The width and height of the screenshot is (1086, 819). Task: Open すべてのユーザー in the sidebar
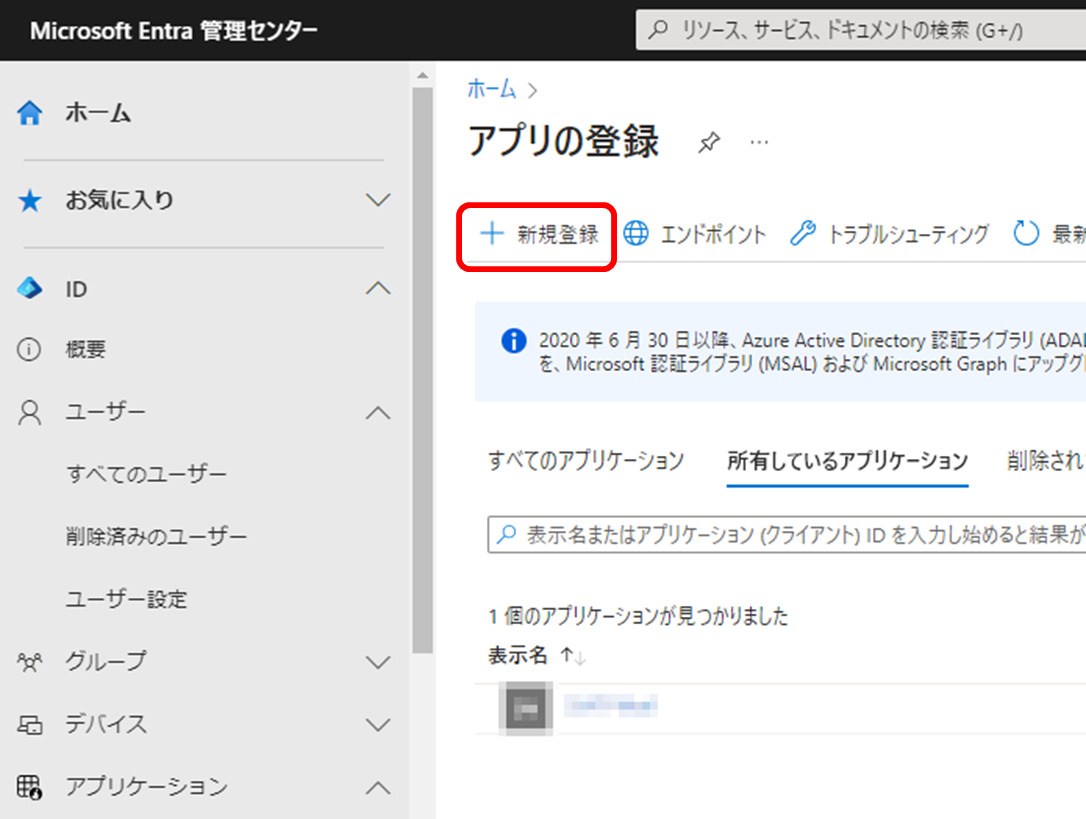(x=146, y=474)
